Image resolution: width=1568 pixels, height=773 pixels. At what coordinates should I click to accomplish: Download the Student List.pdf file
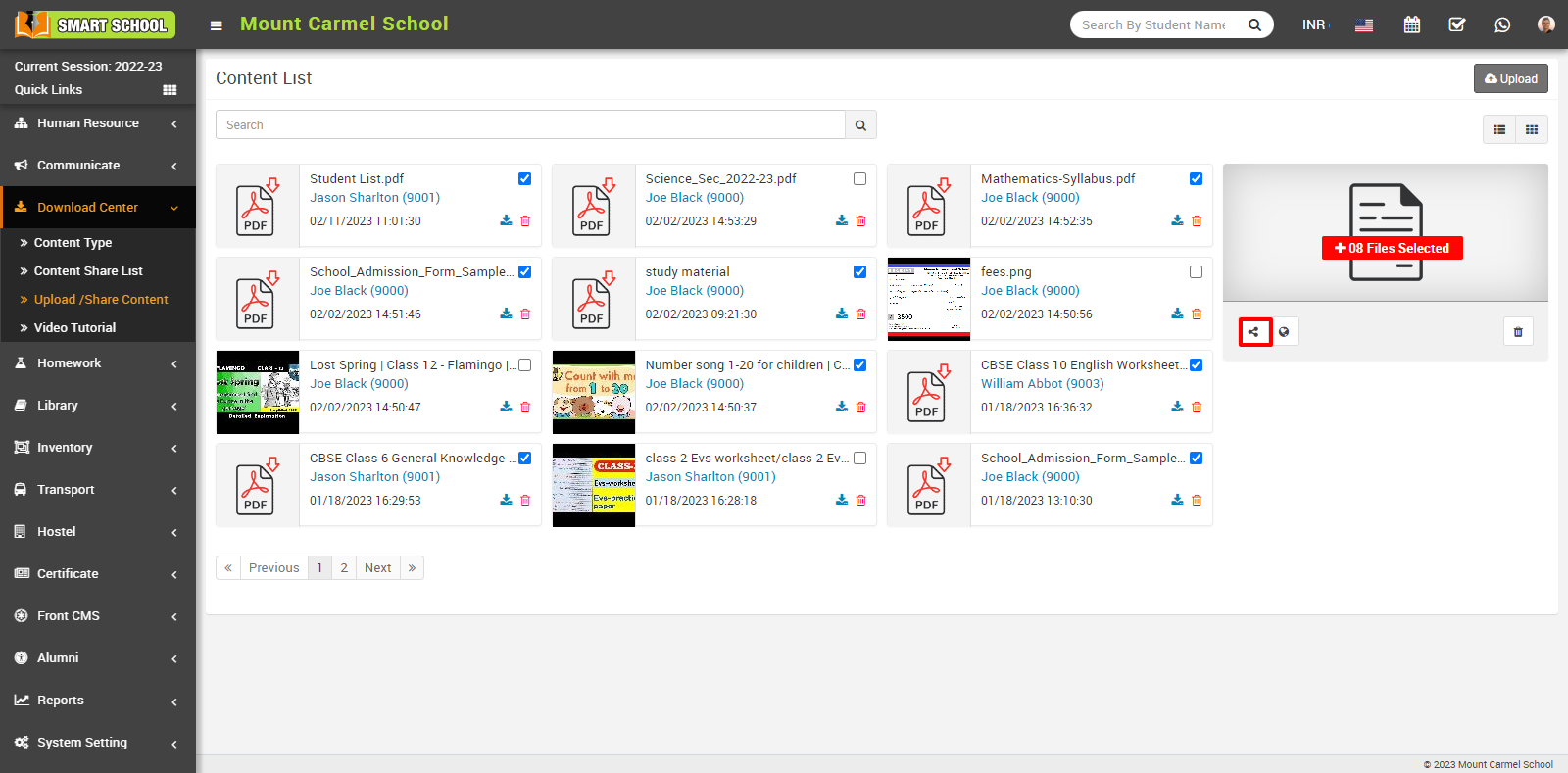(506, 221)
